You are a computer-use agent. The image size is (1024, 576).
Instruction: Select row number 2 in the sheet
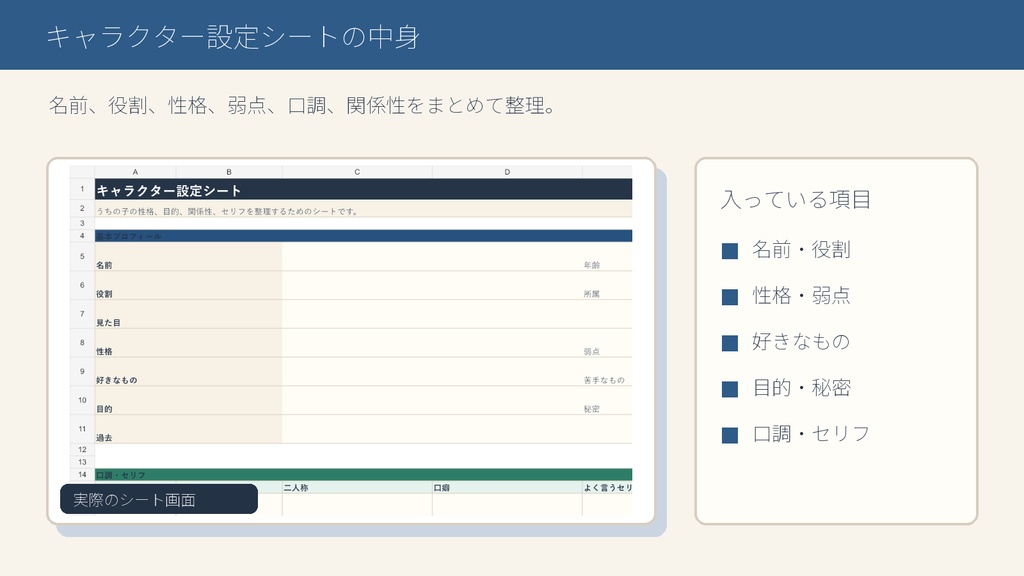coord(82,208)
